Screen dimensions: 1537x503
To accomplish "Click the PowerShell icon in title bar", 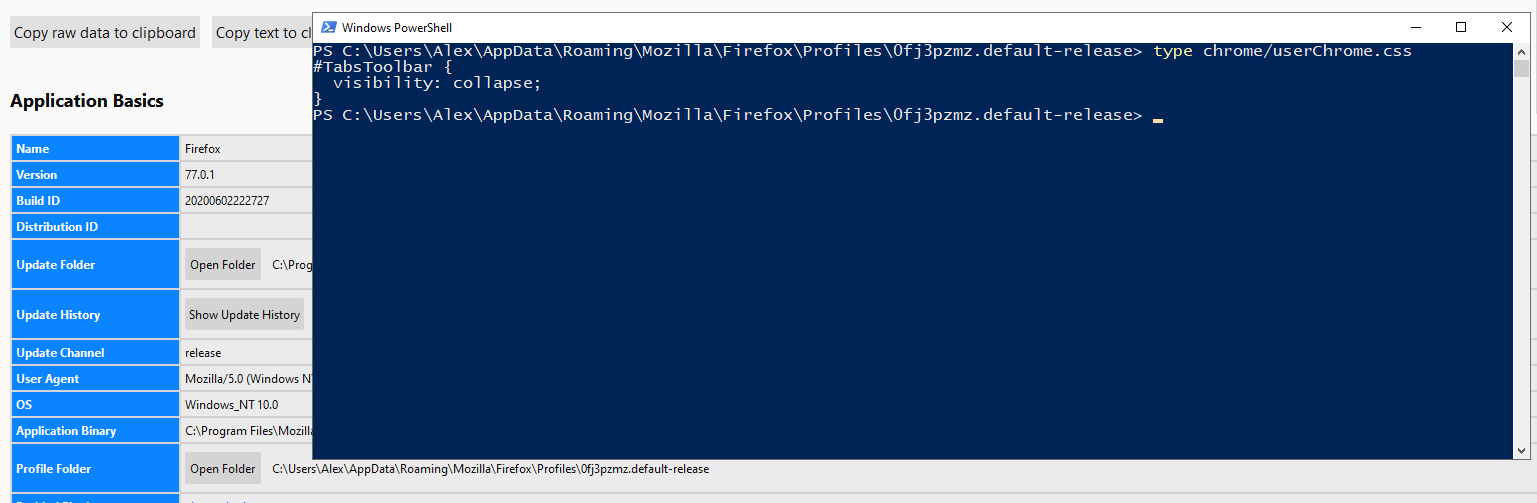I will [328, 28].
